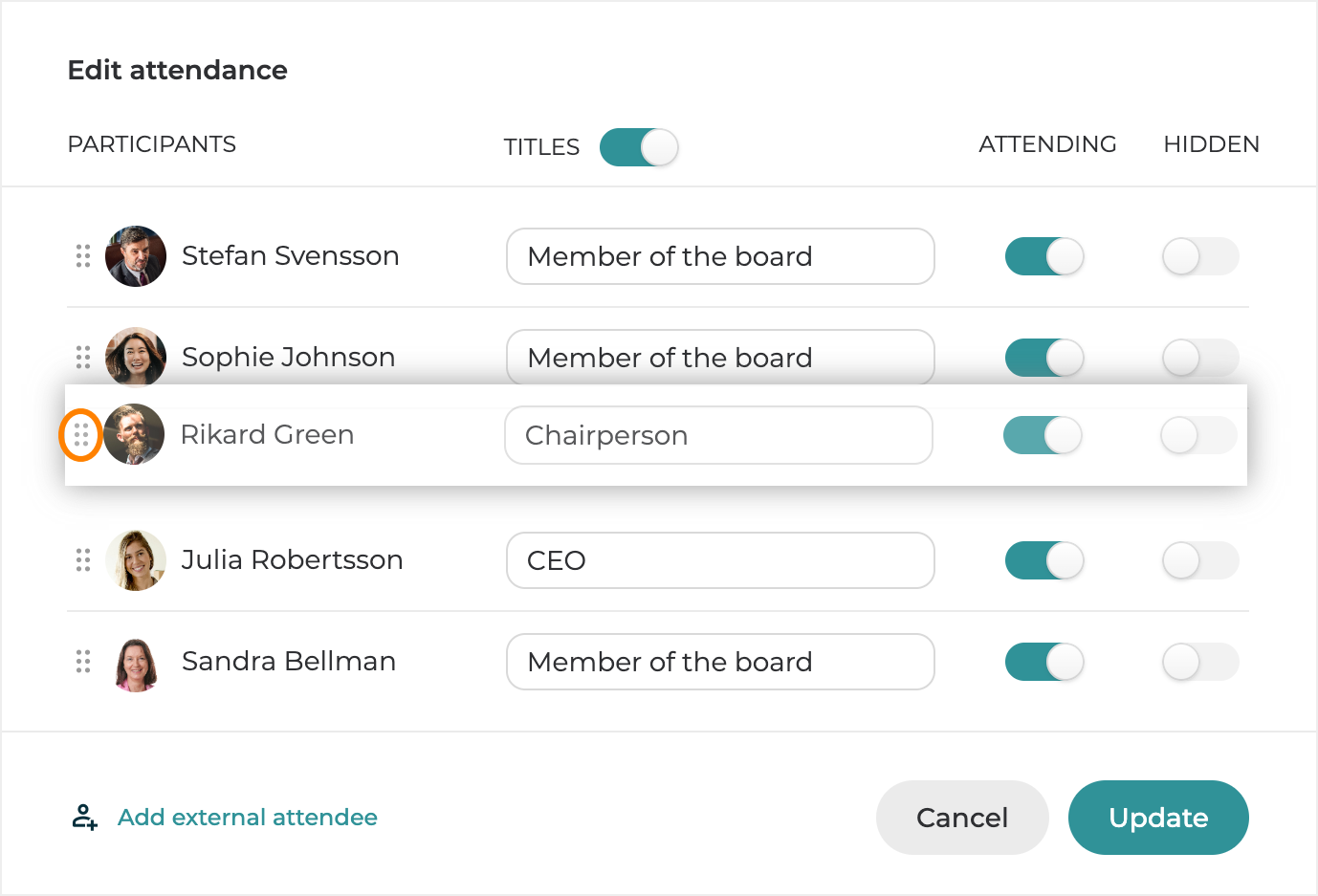Viewport: 1318px width, 896px height.
Task: Click highlighted drag handle for Rikard Green
Action: click(x=81, y=436)
